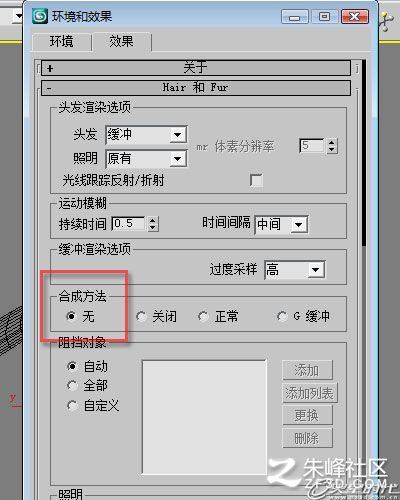The image size is (400, 500).
Task: Click the 3ds Max application icon in title bar
Action: [40, 16]
